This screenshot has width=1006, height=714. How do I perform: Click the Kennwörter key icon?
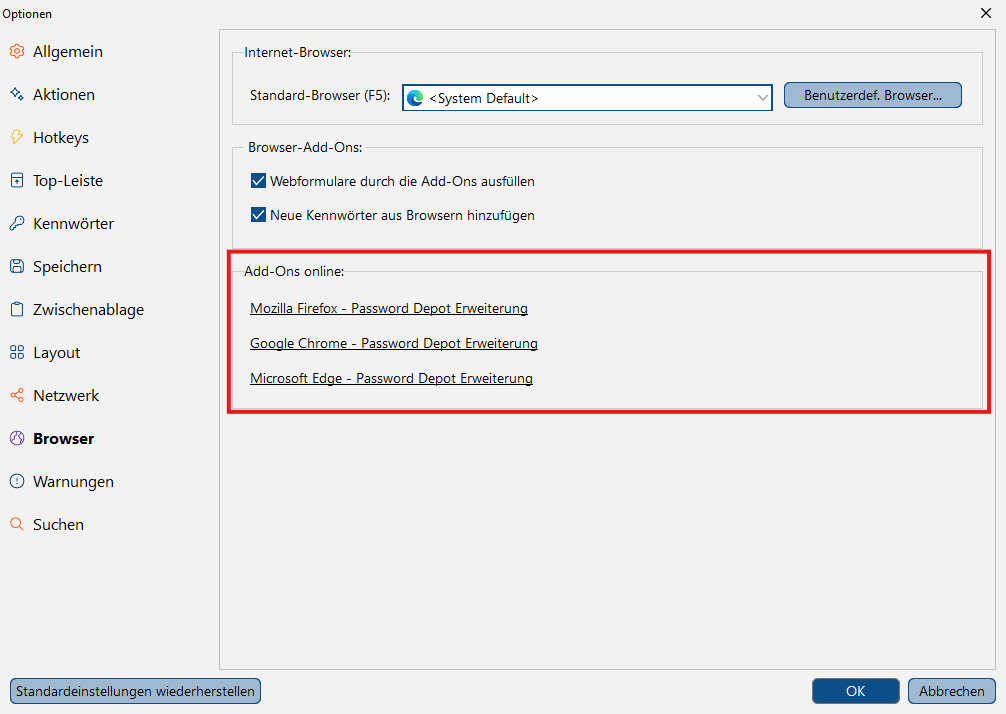(17, 223)
